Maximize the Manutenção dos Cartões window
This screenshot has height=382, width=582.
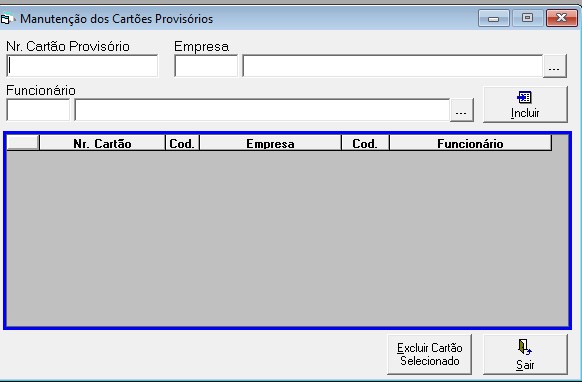(x=527, y=18)
